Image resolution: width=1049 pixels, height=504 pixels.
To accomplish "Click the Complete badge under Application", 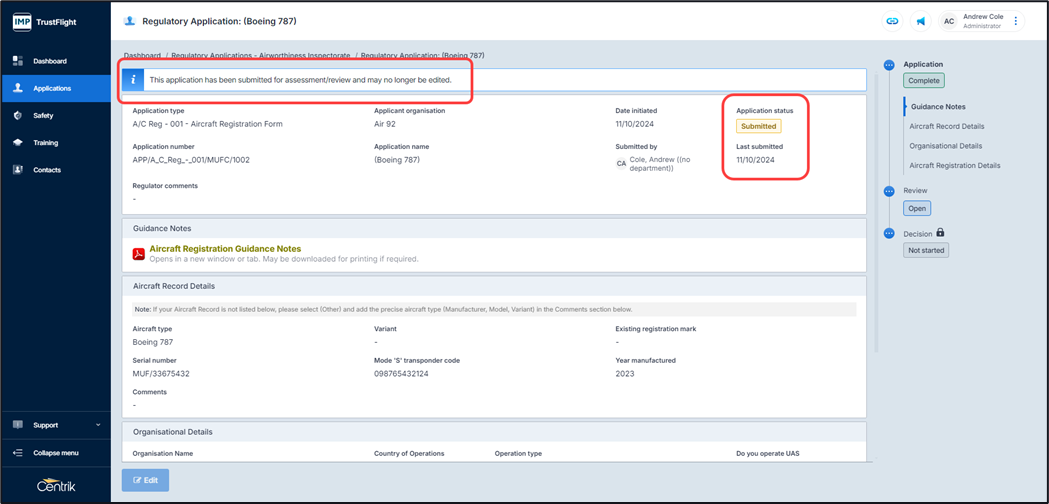I will [924, 81].
